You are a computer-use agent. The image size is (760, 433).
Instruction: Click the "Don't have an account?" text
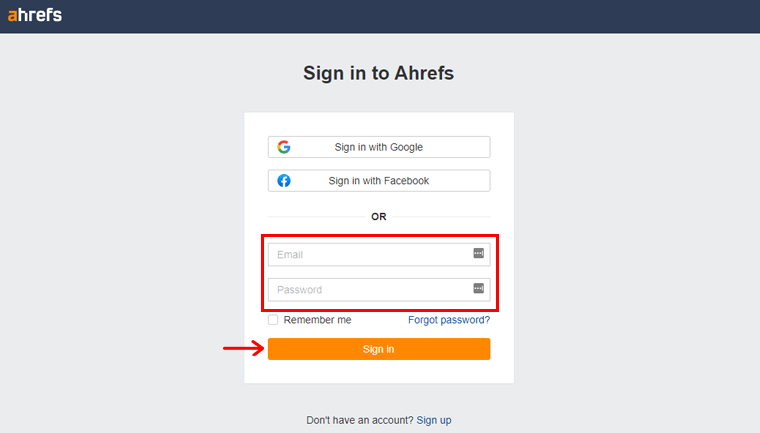pyautogui.click(x=360, y=420)
